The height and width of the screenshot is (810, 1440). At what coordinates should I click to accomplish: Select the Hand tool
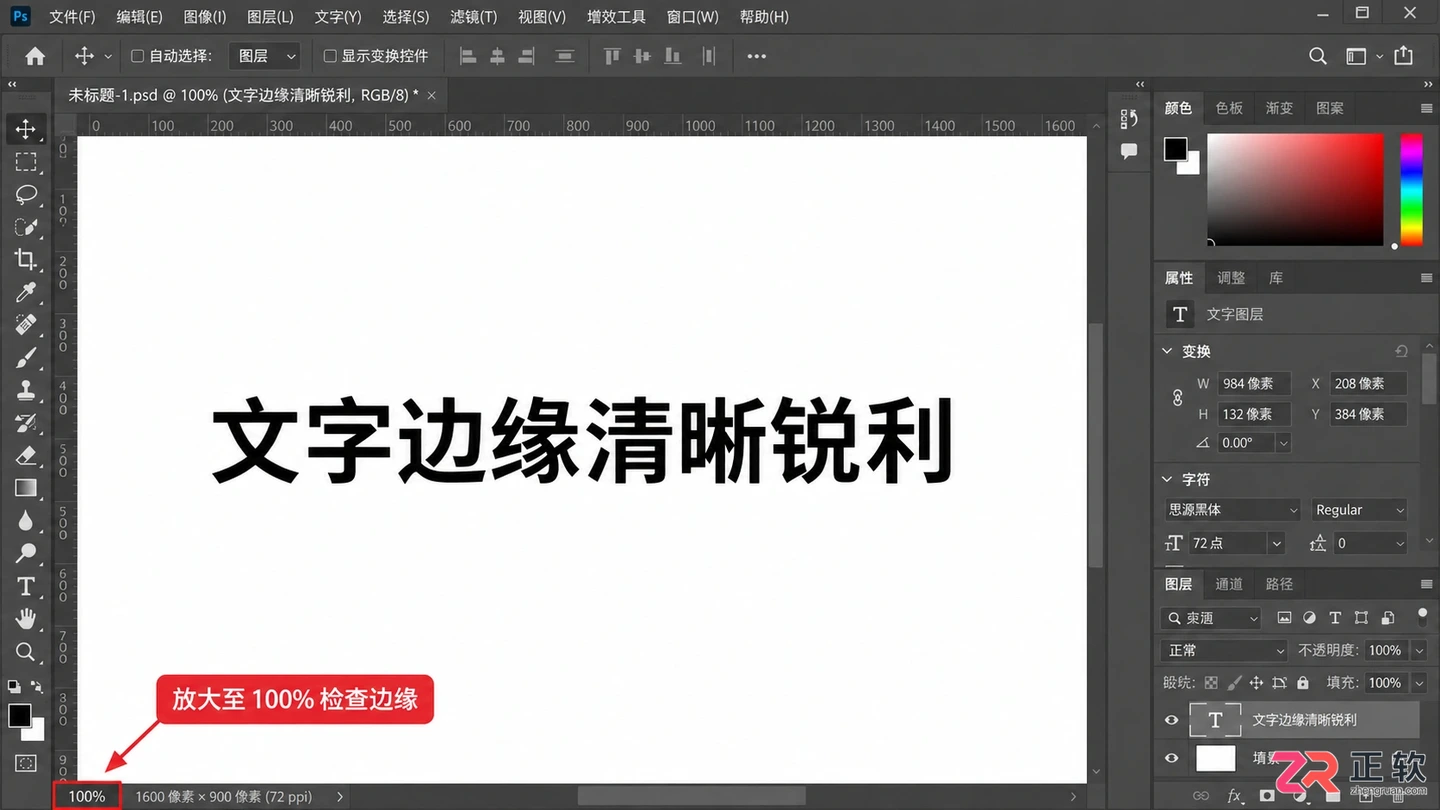pos(26,619)
